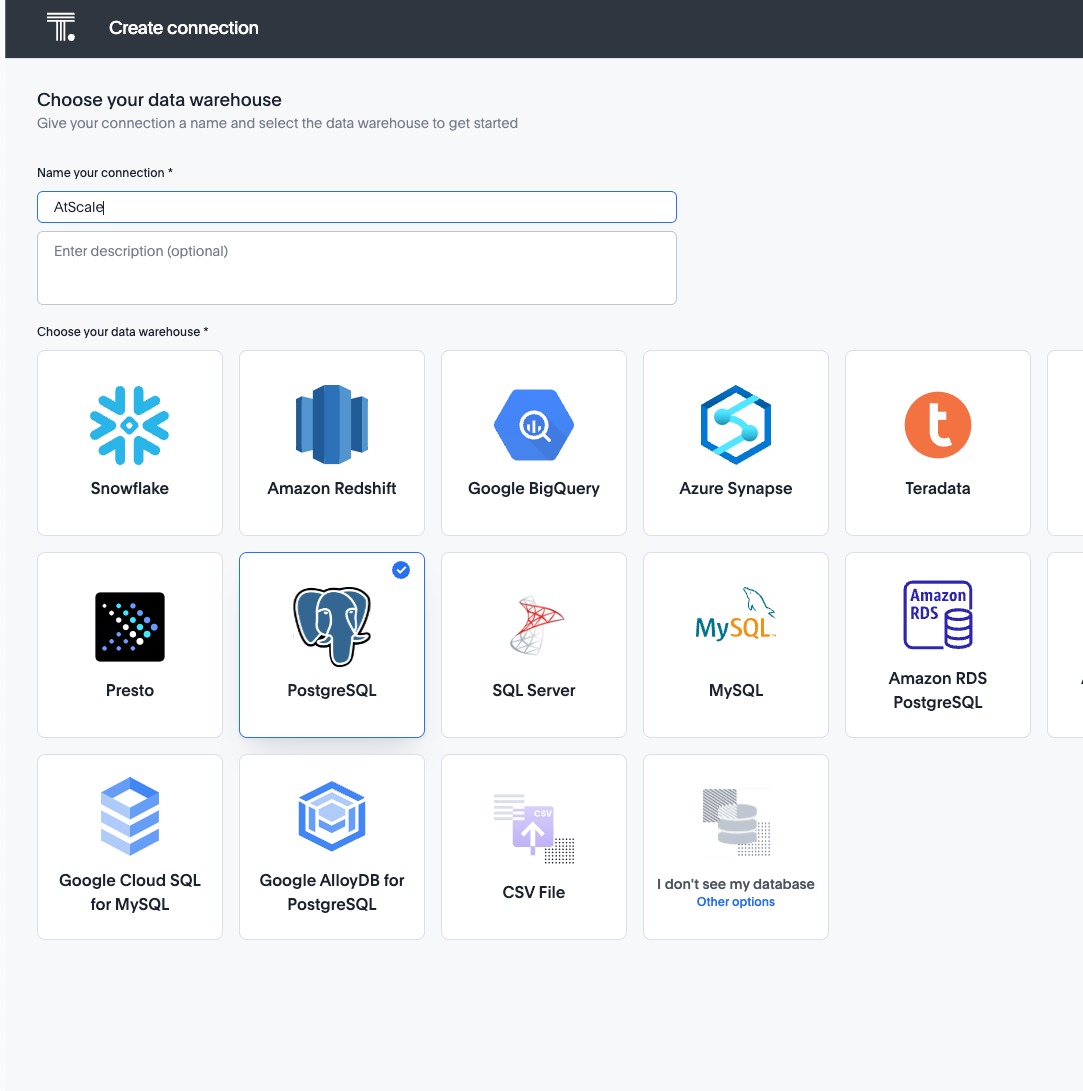The image size is (1083, 1091).
Task: Pick the Amazon RDS logo icon
Action: [x=938, y=615]
